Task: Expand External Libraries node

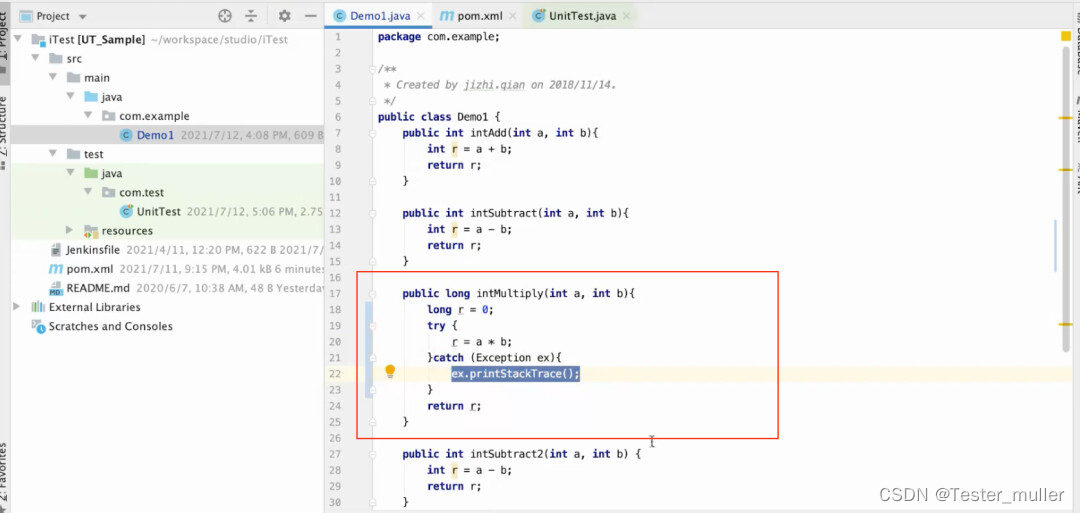Action: coord(17,307)
